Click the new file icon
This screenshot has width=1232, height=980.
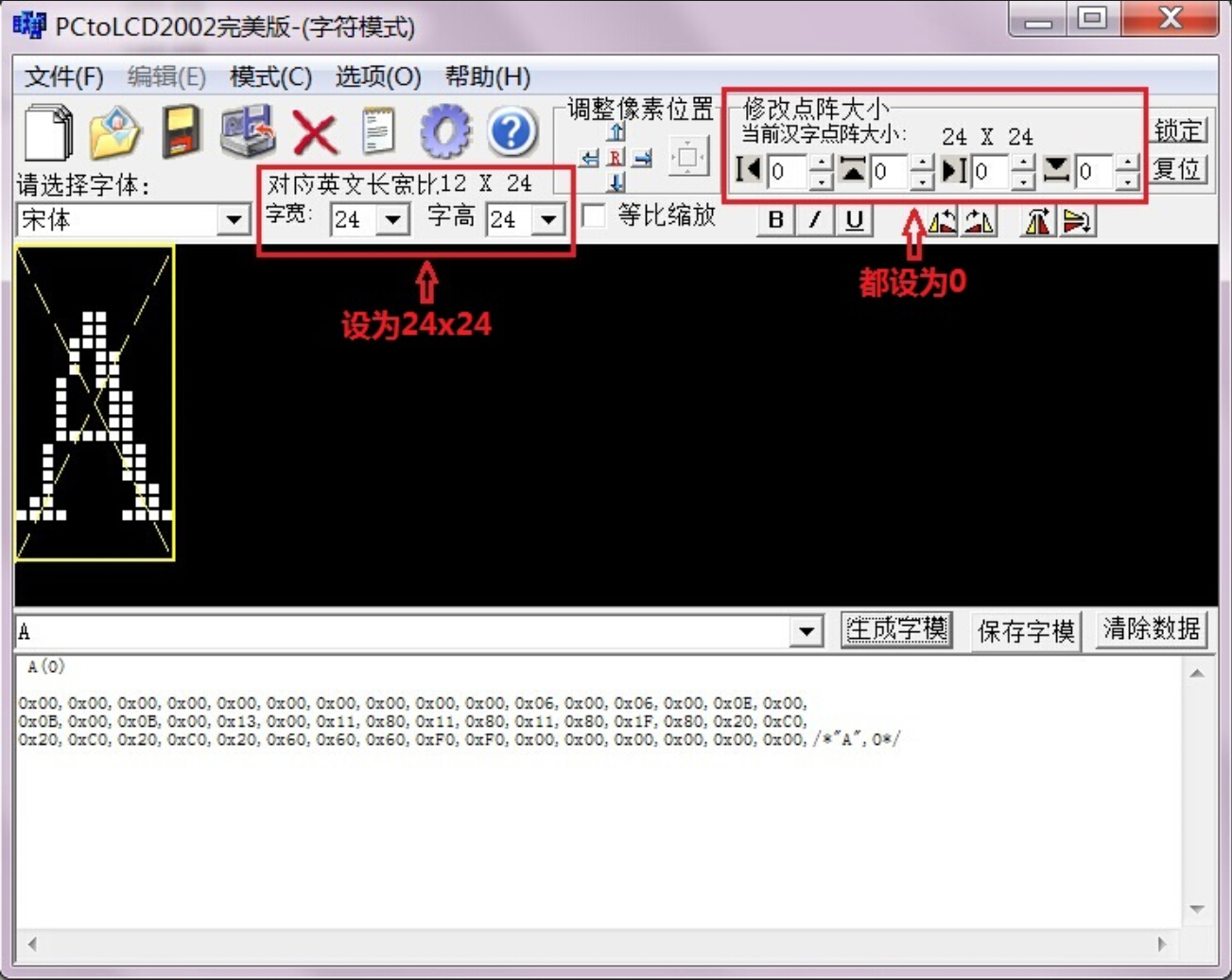(47, 132)
